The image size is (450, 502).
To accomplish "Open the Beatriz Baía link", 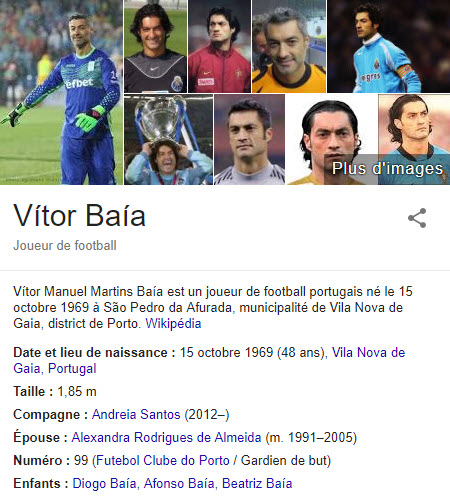I will click(x=257, y=483).
